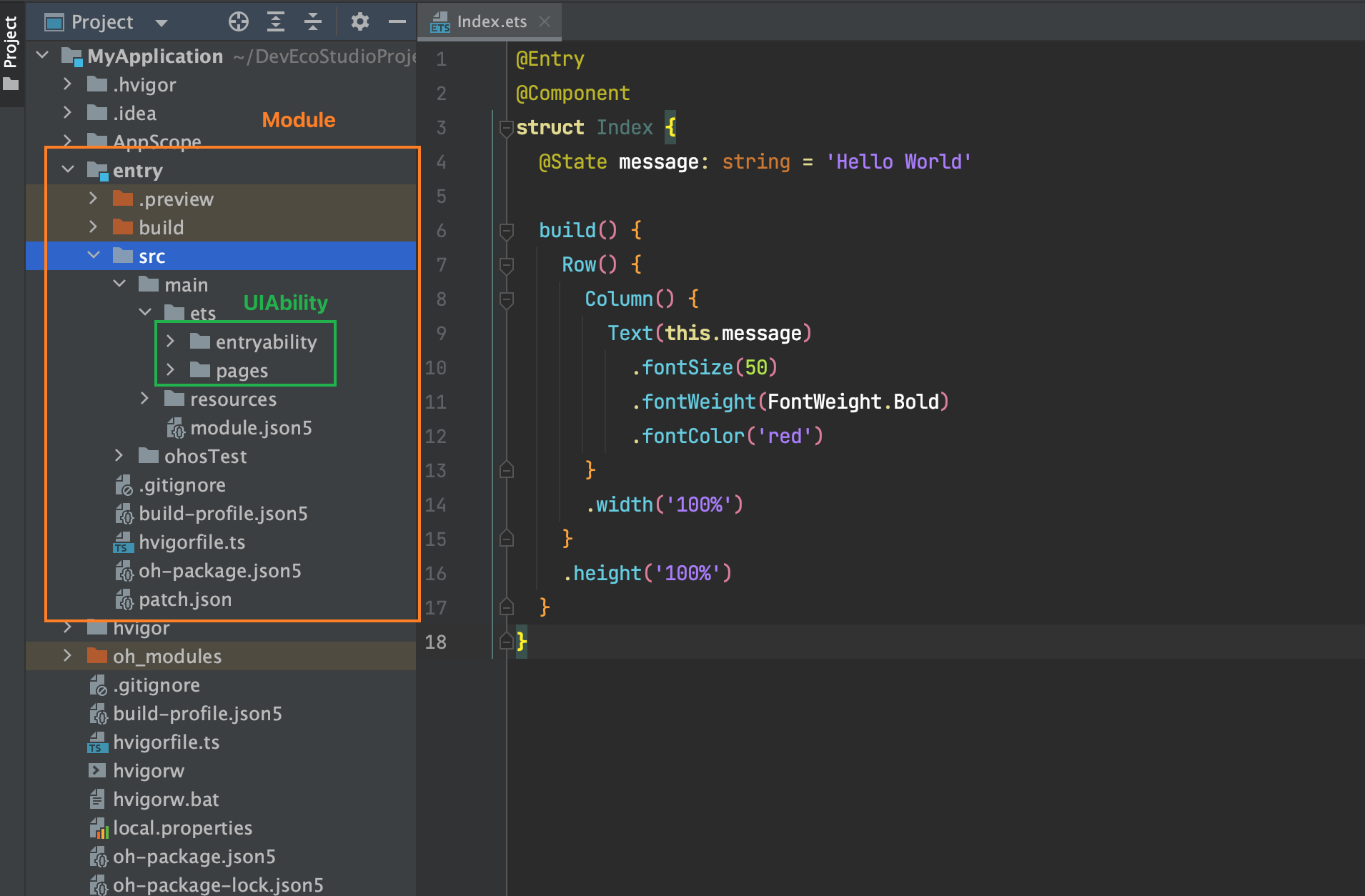Collapse the entry module
This screenshot has width=1365, height=896.
click(x=68, y=170)
